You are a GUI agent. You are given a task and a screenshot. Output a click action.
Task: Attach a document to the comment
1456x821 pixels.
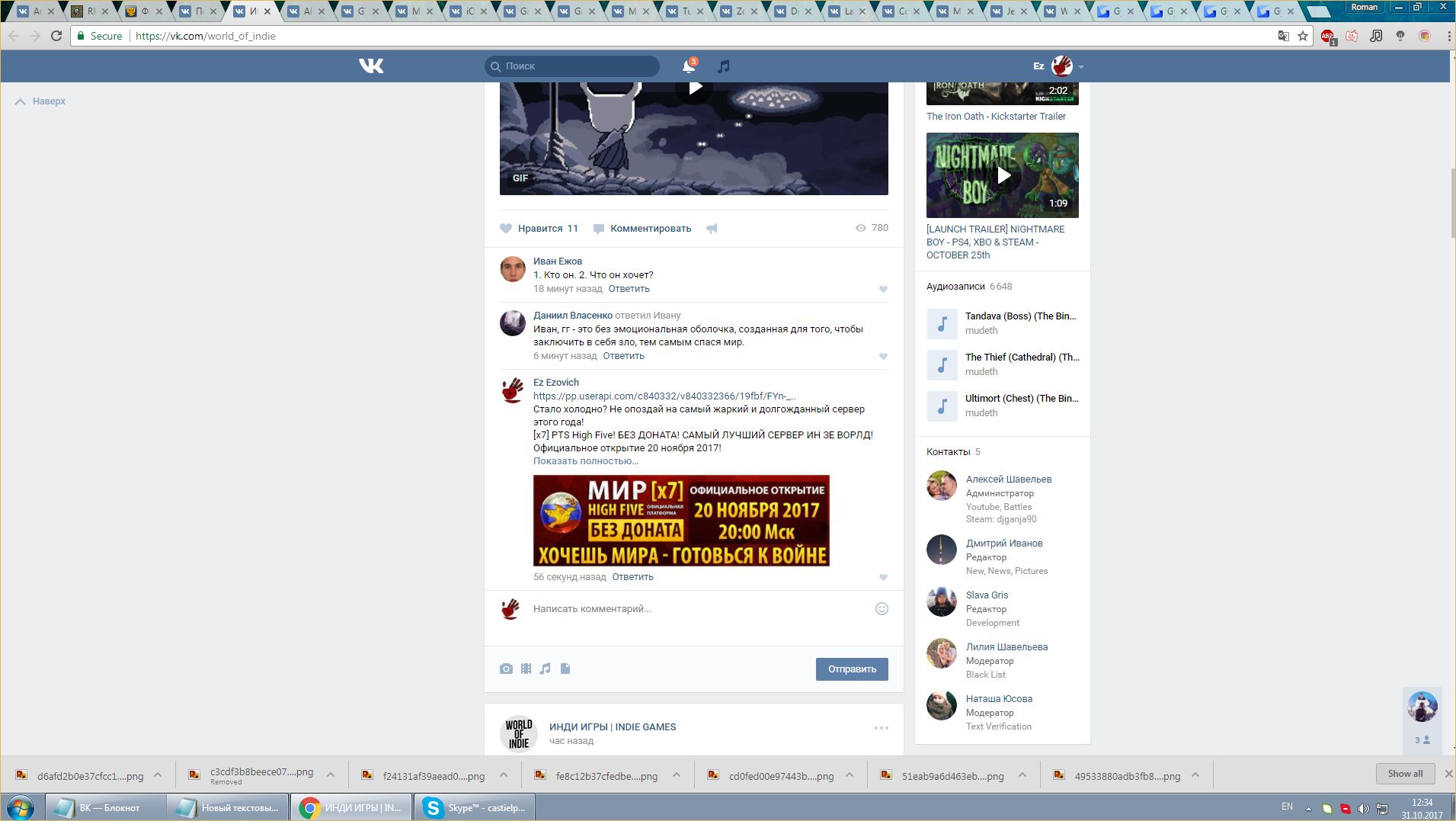click(565, 669)
